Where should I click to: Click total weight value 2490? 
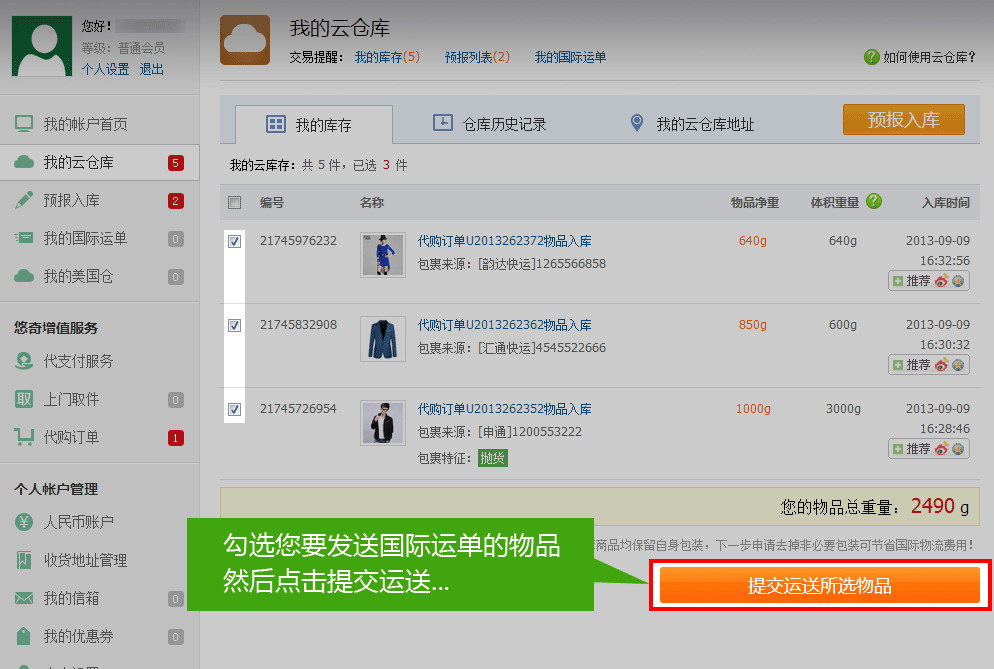click(x=933, y=506)
